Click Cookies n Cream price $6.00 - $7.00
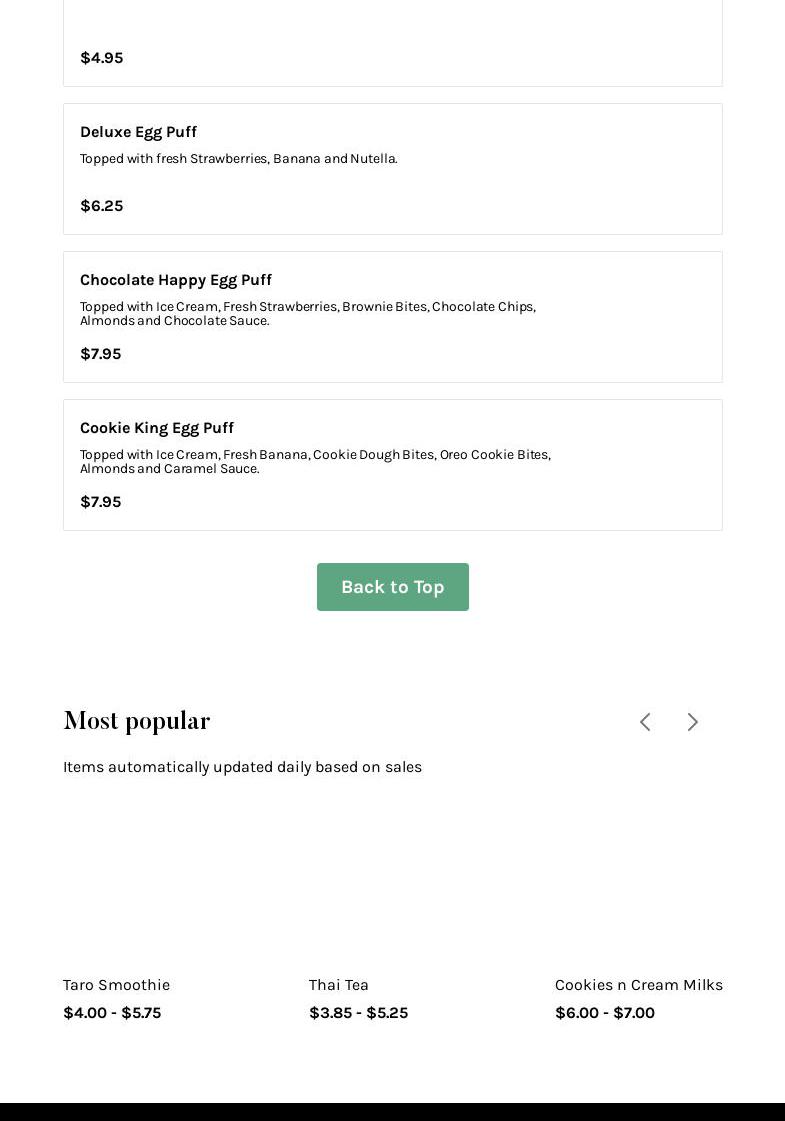This screenshot has height=1121, width=785. pos(605,1013)
